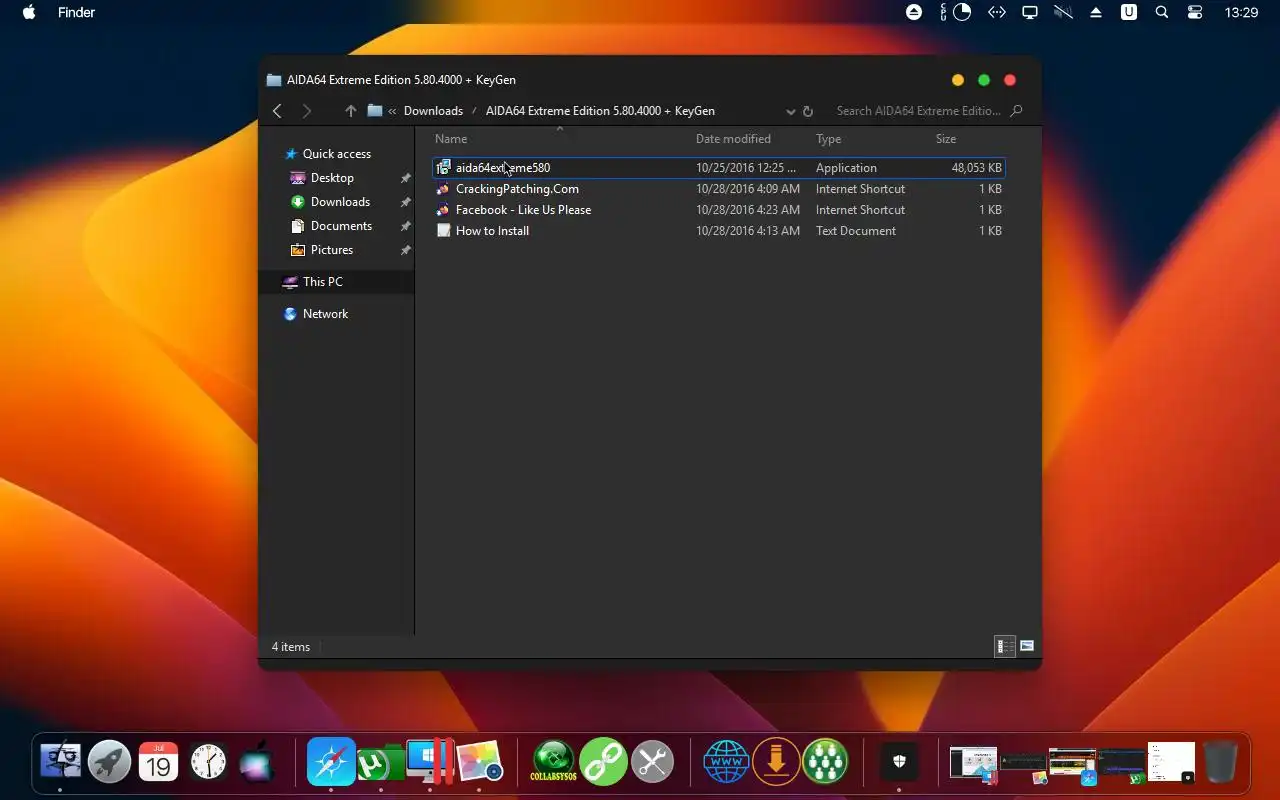Open the Clock app in dock
Viewport: 1280px width, 800px height.
(x=208, y=763)
